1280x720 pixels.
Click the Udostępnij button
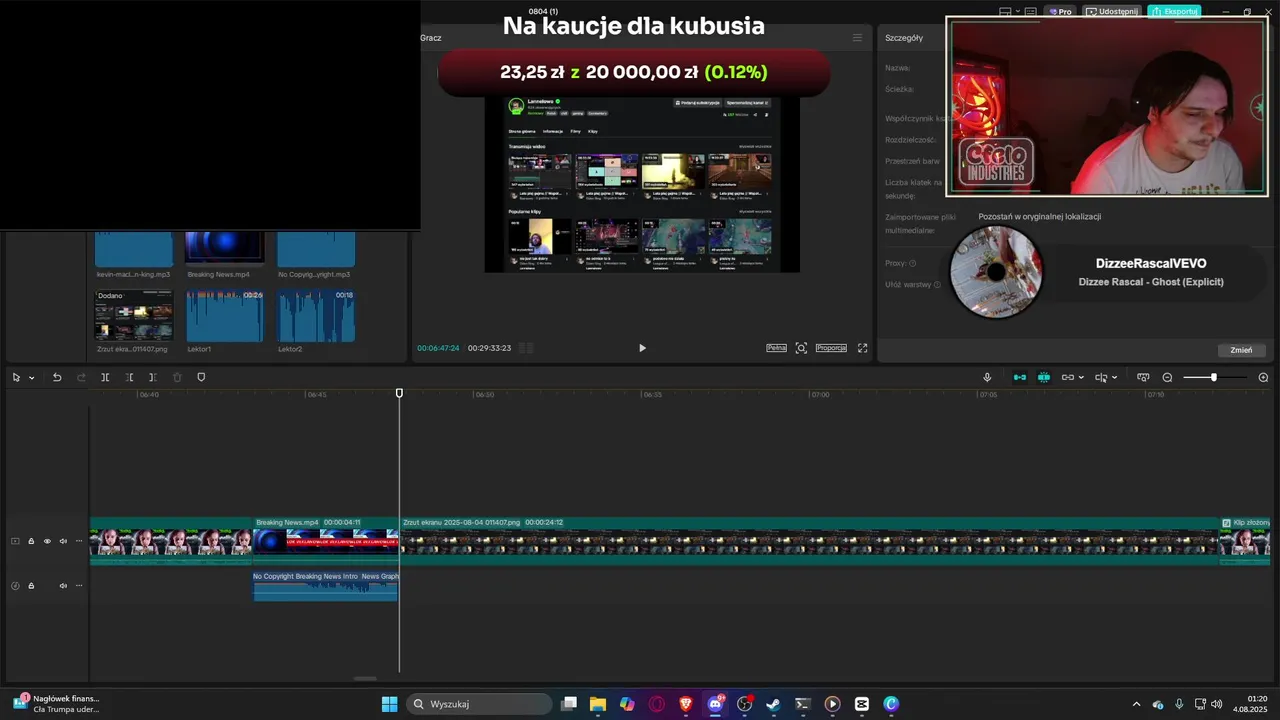(x=1112, y=12)
